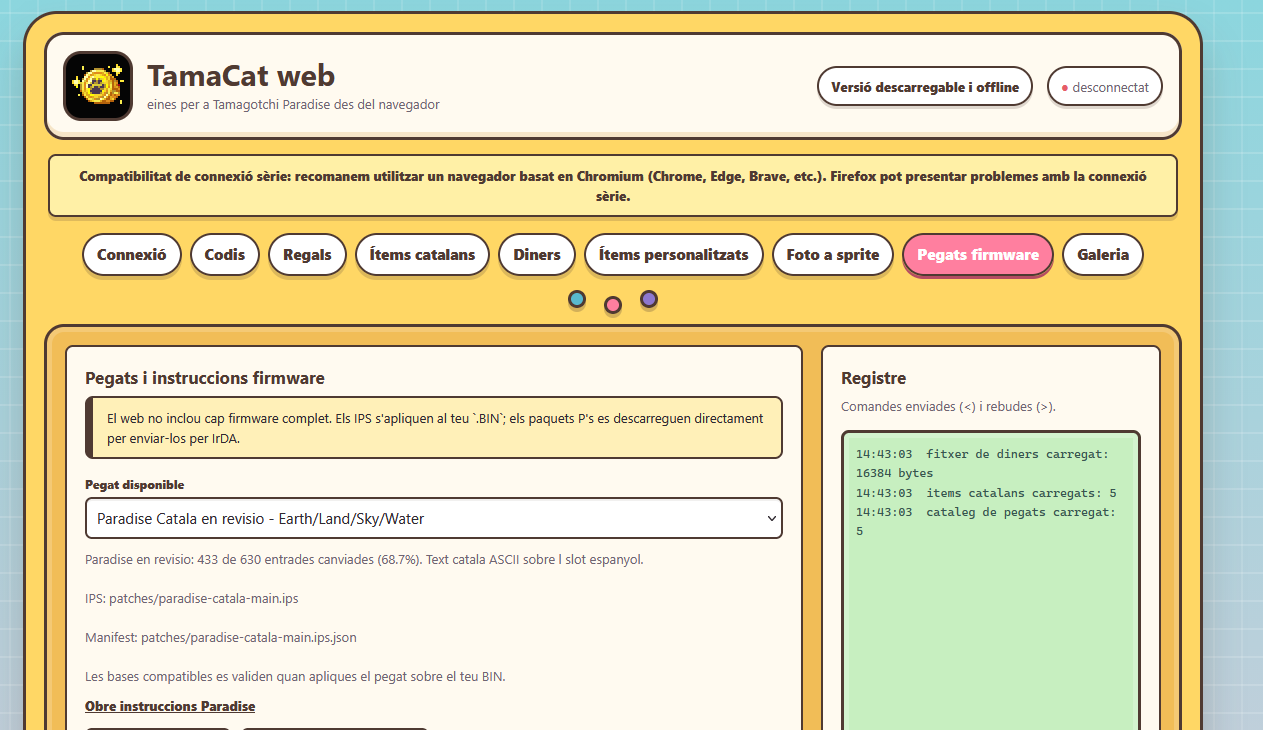Screen dimensions: 1263x730
Task: Click 'Comandes enviades (<) i rebudes (>)' text
Action: [948, 407]
